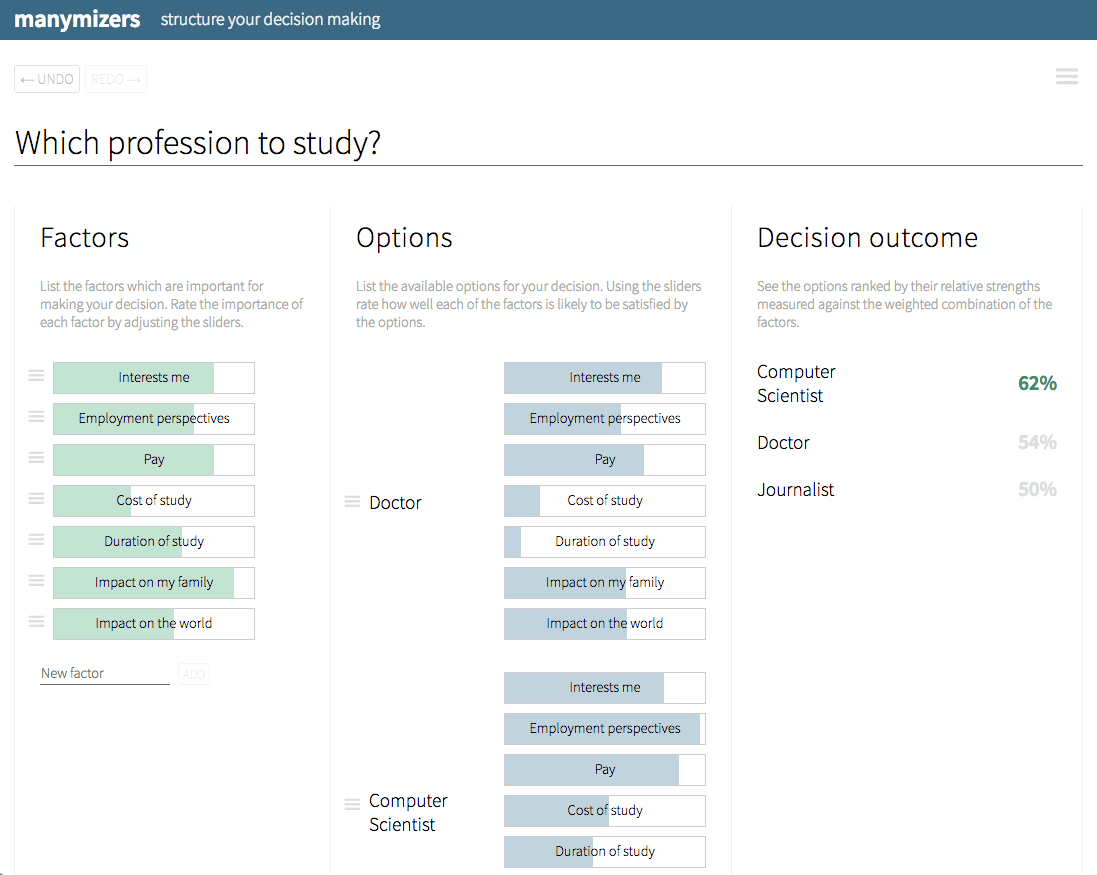Viewport: 1097px width, 875px height.
Task: Open the hamburger menu at top right
Action: [x=1066, y=77]
